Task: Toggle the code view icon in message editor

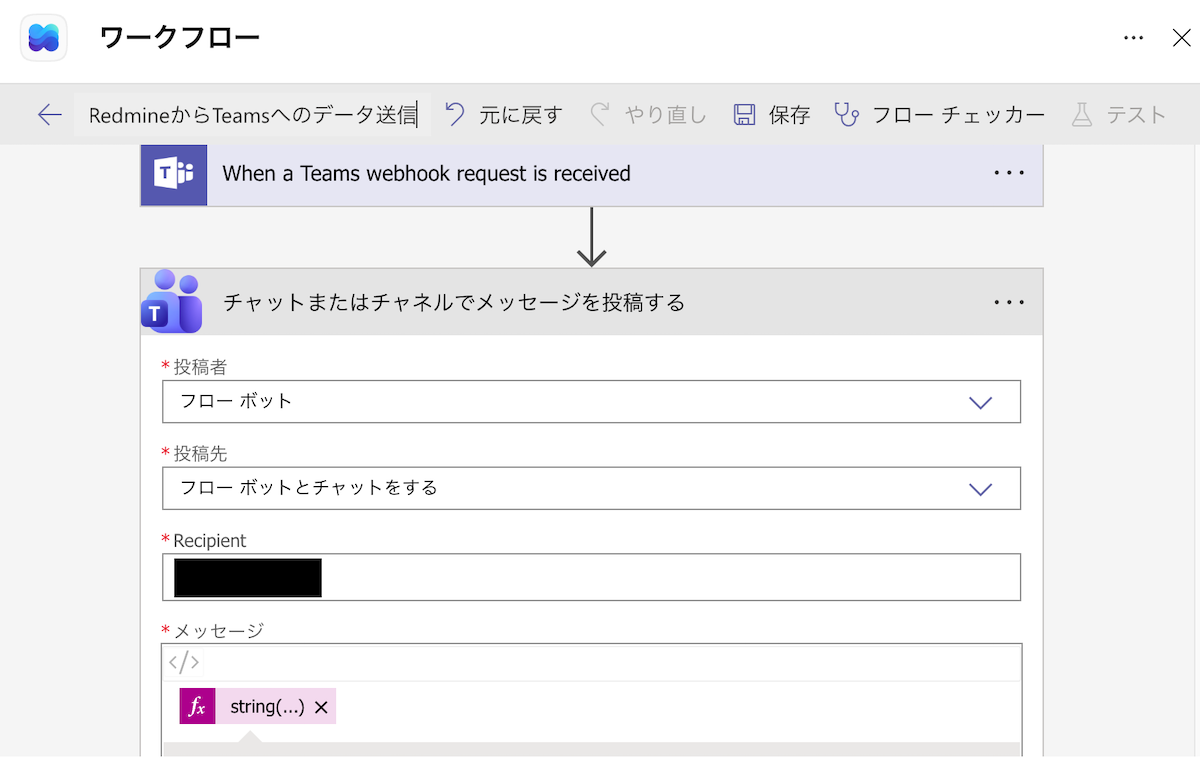Action: coord(184,662)
